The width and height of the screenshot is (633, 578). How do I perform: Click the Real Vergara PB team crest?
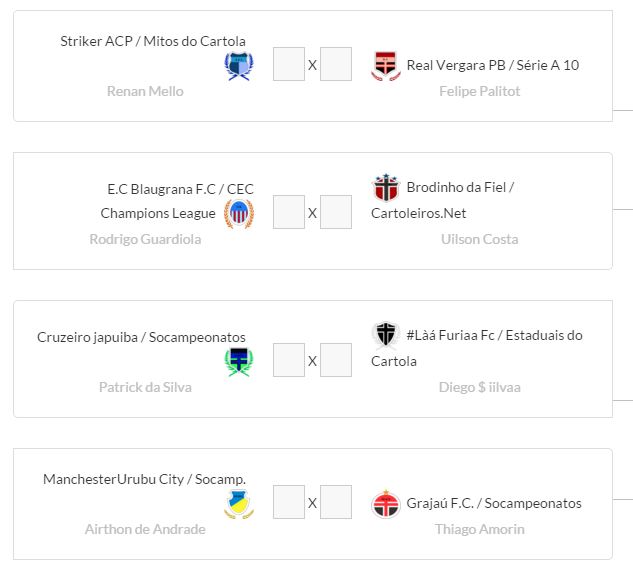(x=385, y=66)
